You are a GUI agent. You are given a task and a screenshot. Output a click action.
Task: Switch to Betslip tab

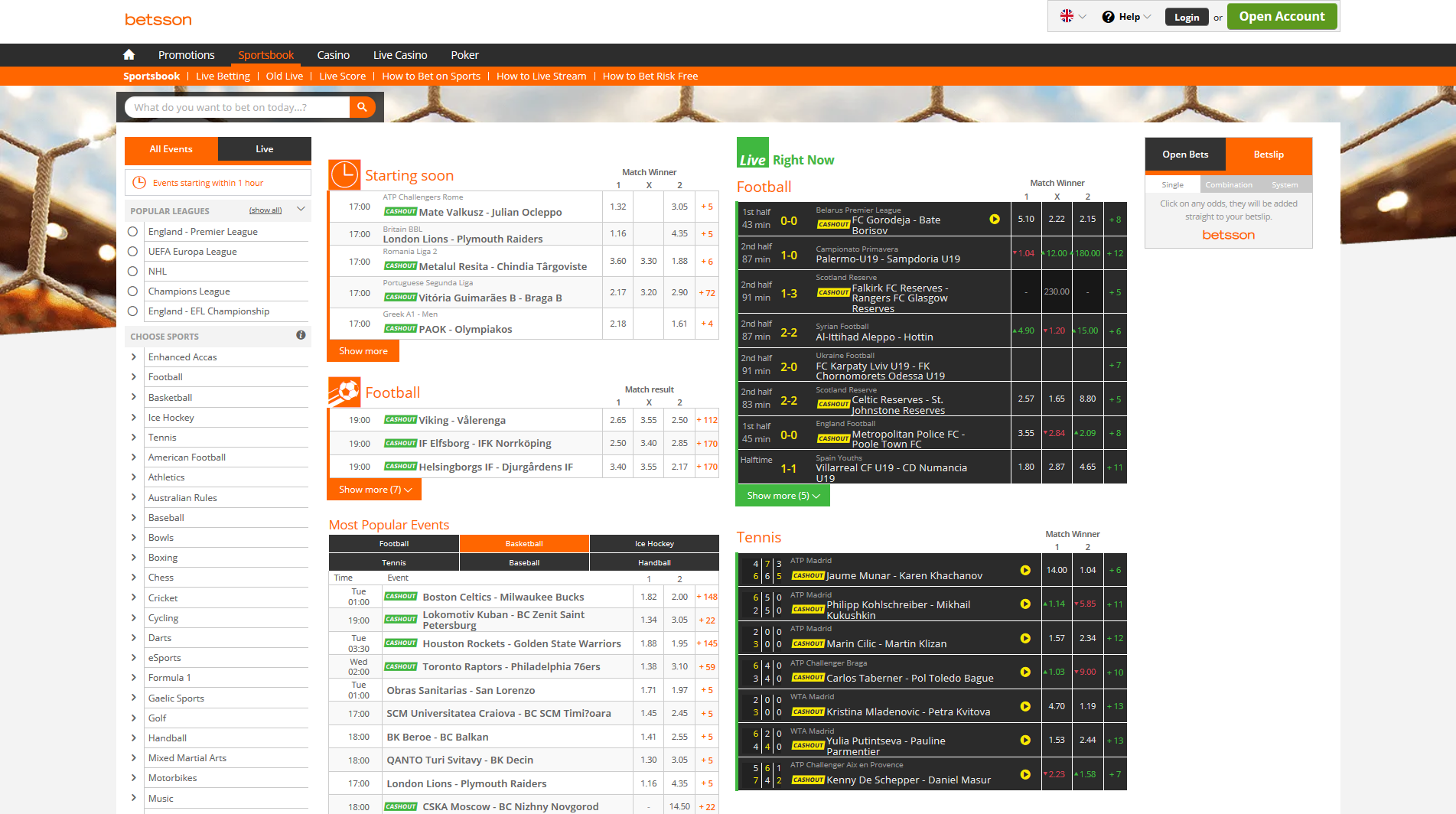[x=1269, y=155]
